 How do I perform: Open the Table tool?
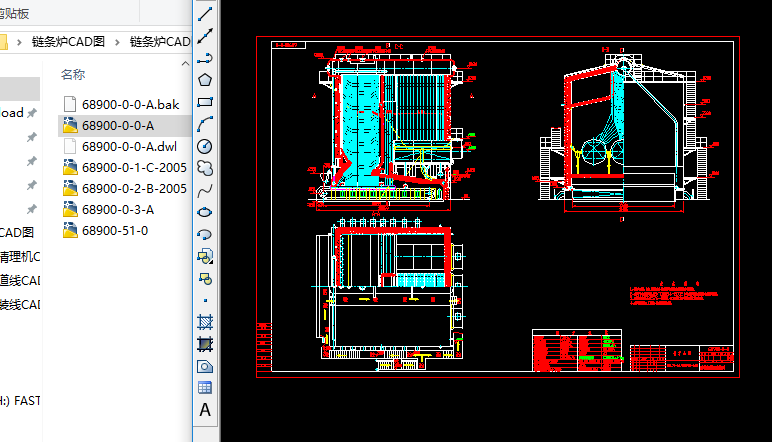coord(205,388)
